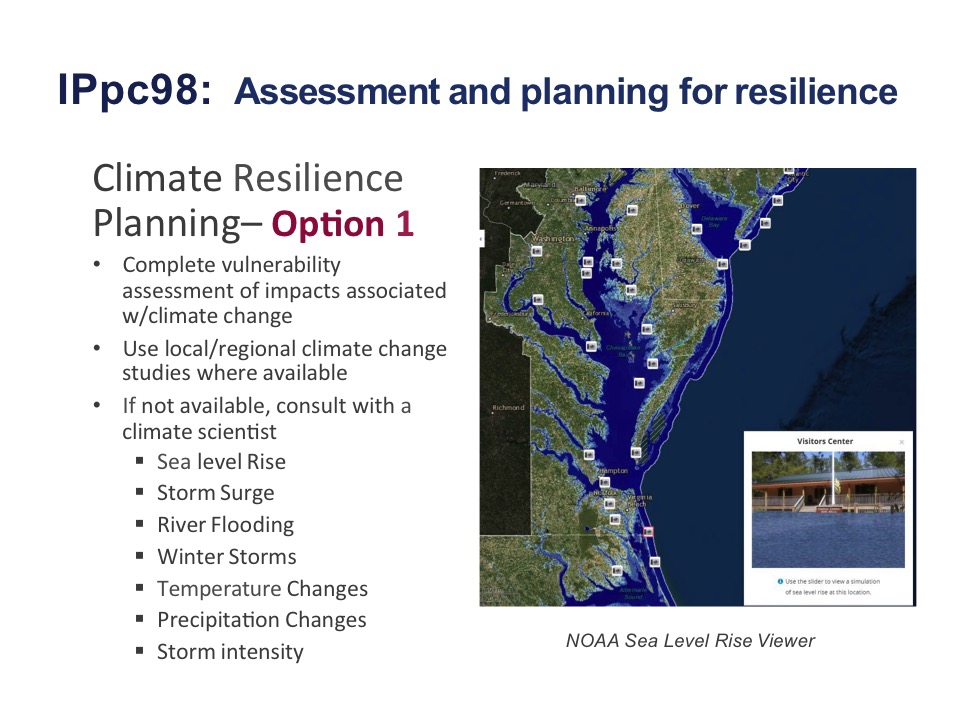The width and height of the screenshot is (960, 720).
Task: Select the Storm intensity bullet item
Action: point(229,652)
